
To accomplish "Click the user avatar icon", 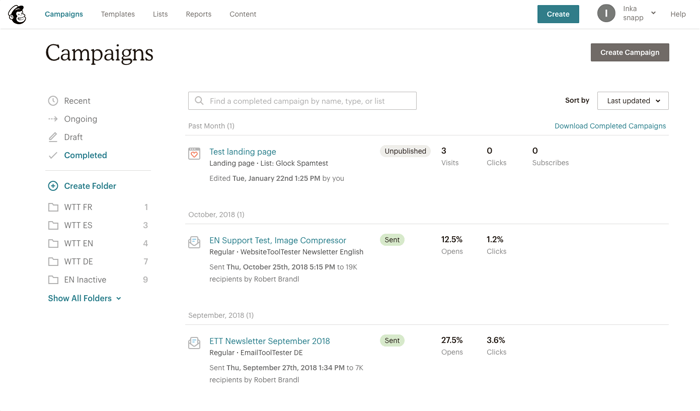I will (x=606, y=13).
